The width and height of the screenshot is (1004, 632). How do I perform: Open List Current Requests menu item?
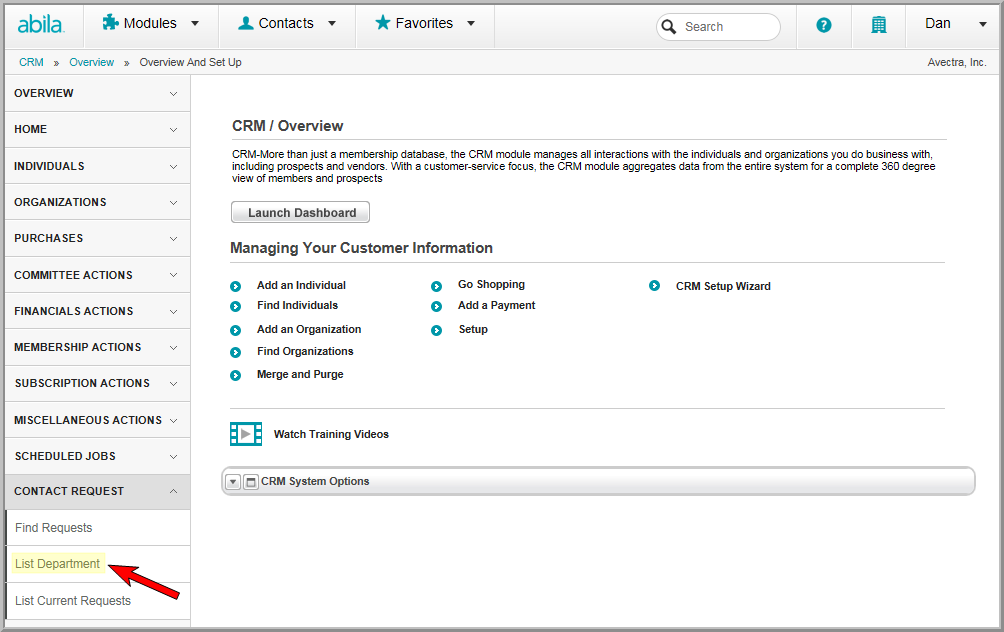(73, 601)
